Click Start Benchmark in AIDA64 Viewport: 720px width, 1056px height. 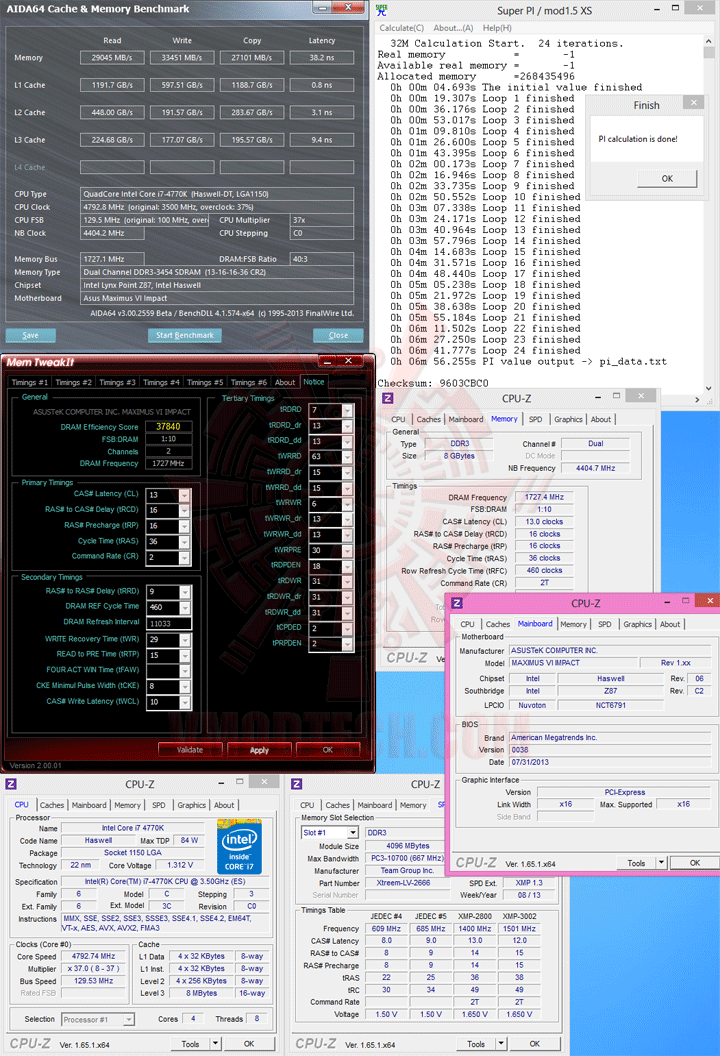(x=185, y=335)
